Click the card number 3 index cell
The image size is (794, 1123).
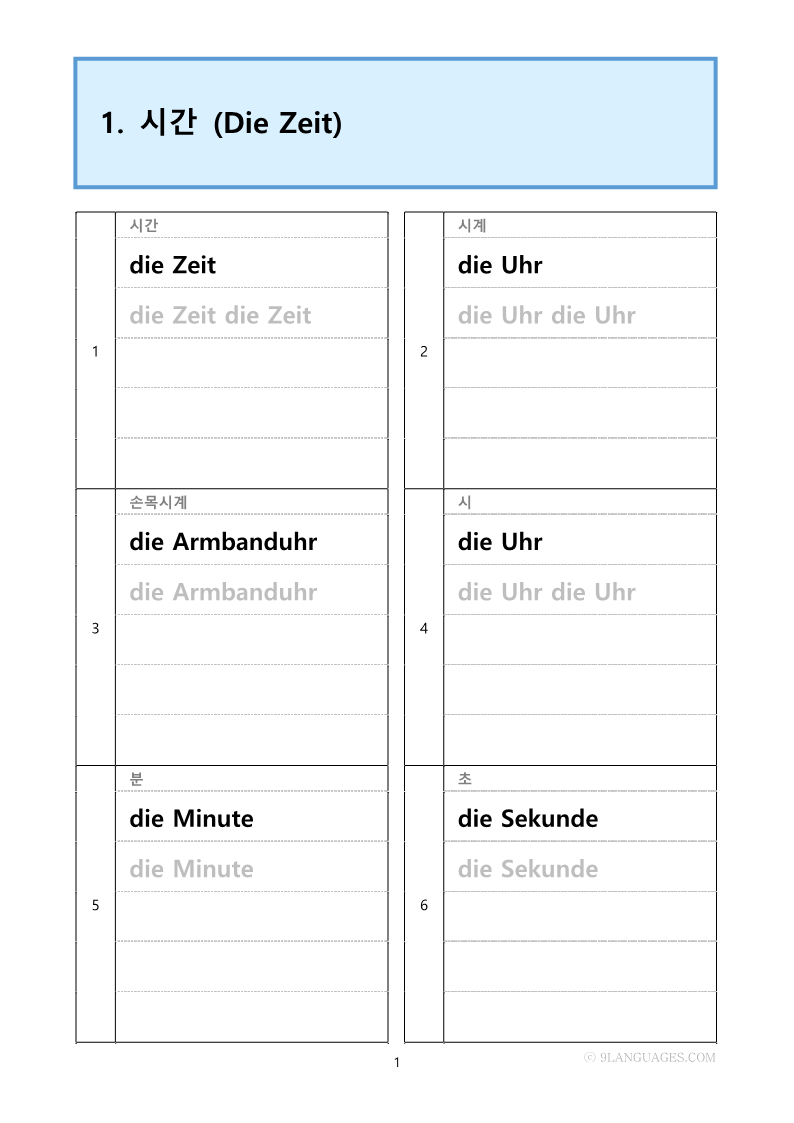(x=95, y=629)
